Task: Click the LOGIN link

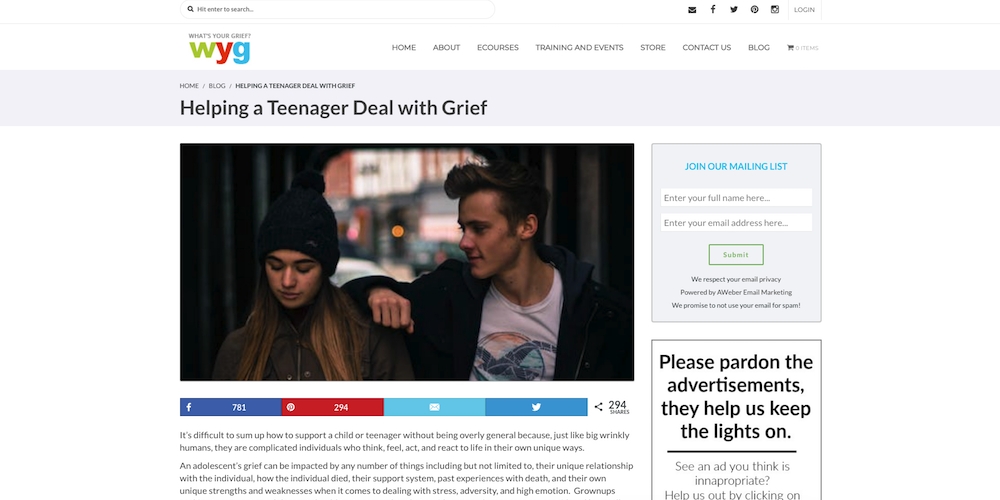Action: 804,10
